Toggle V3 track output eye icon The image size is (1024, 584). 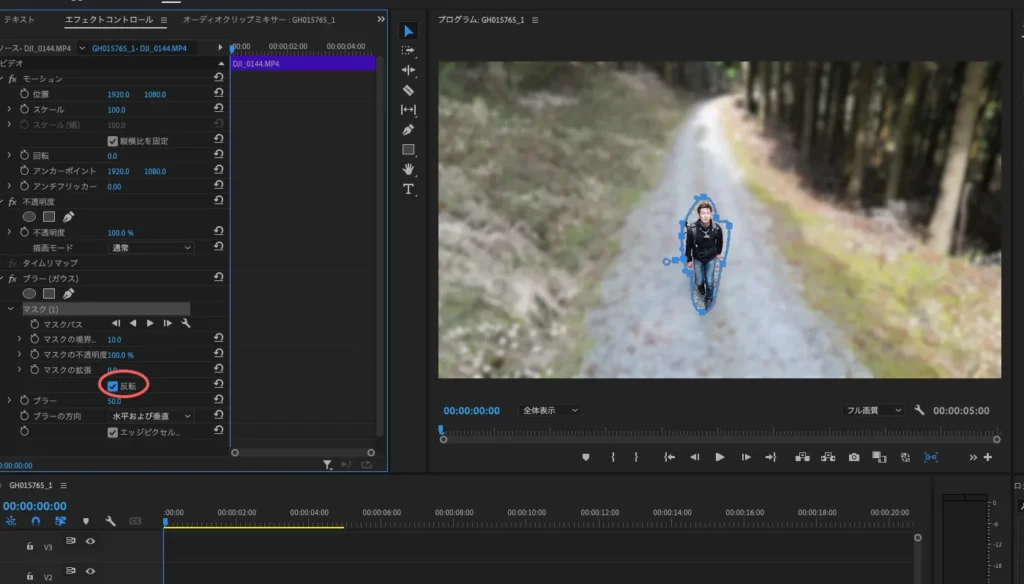pyautogui.click(x=90, y=541)
